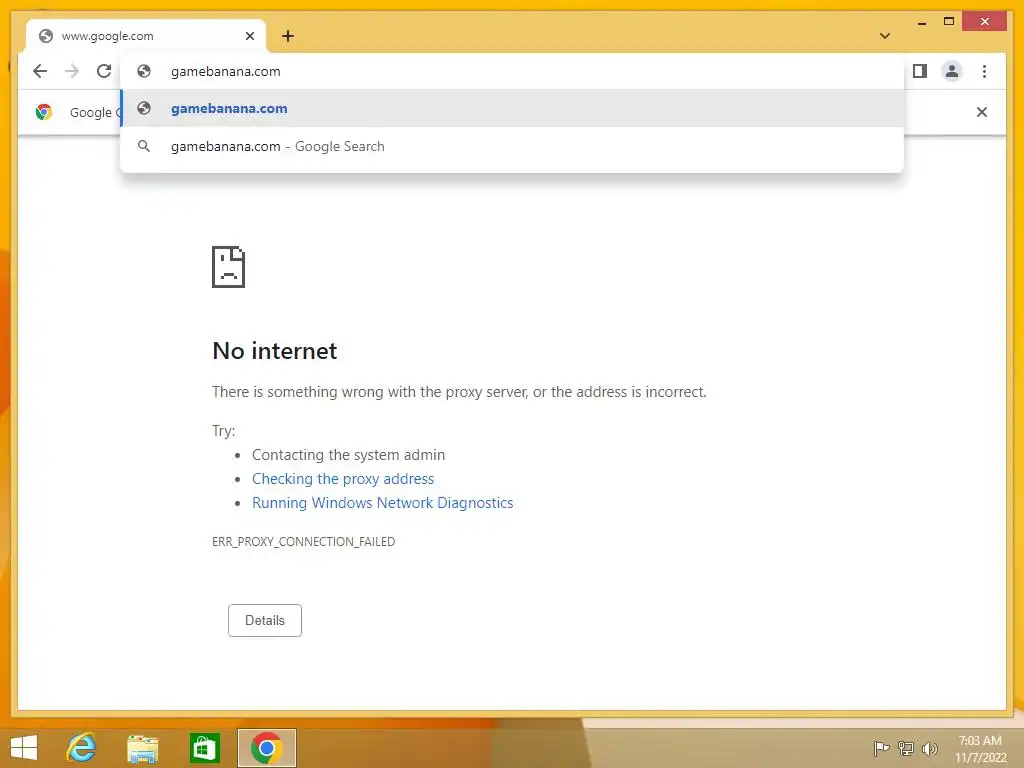Viewport: 1024px width, 768px height.
Task: Toggle the side panel icon
Action: 920,71
